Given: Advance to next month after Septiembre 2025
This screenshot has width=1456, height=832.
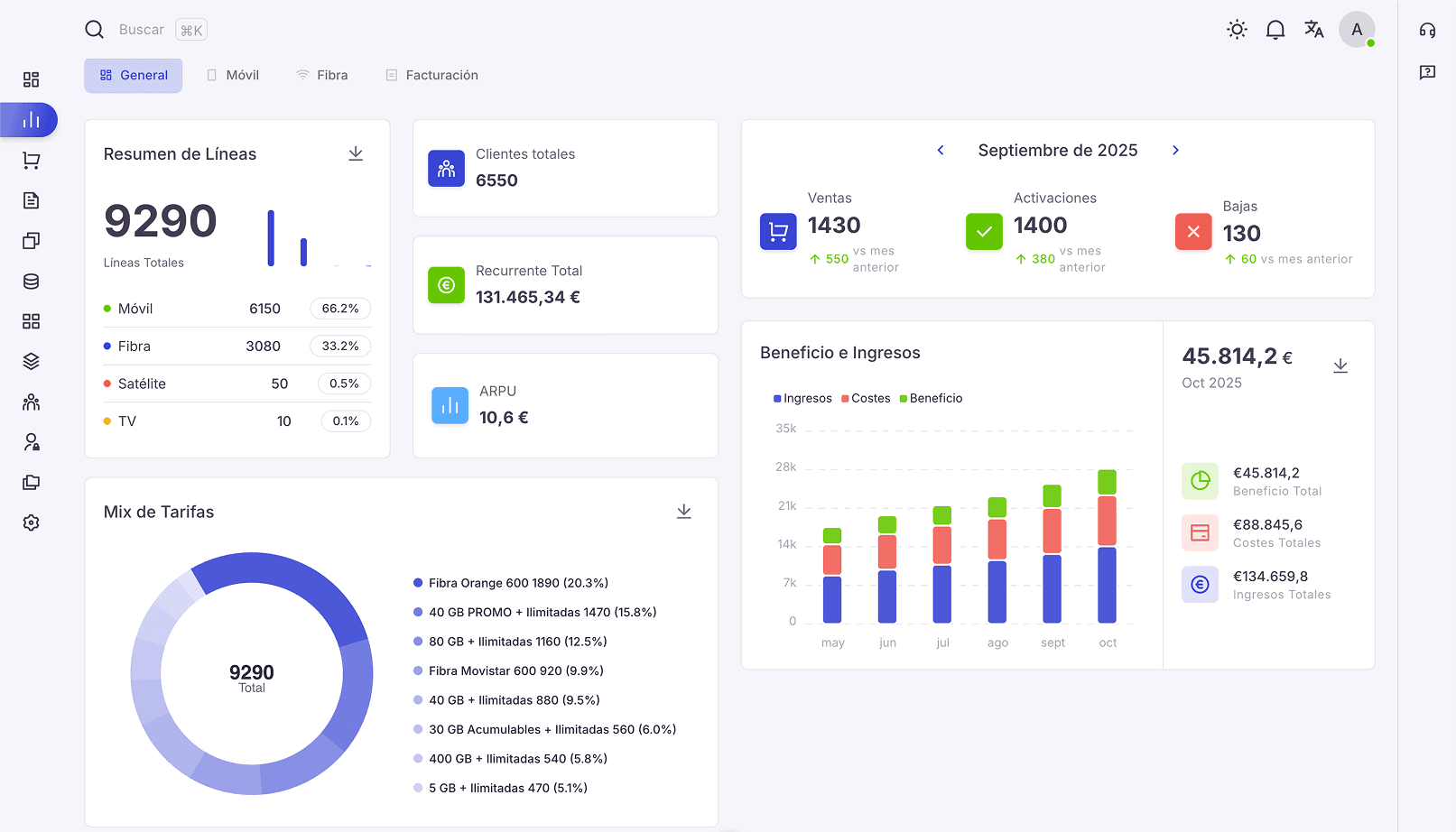Looking at the screenshot, I should (1175, 151).
